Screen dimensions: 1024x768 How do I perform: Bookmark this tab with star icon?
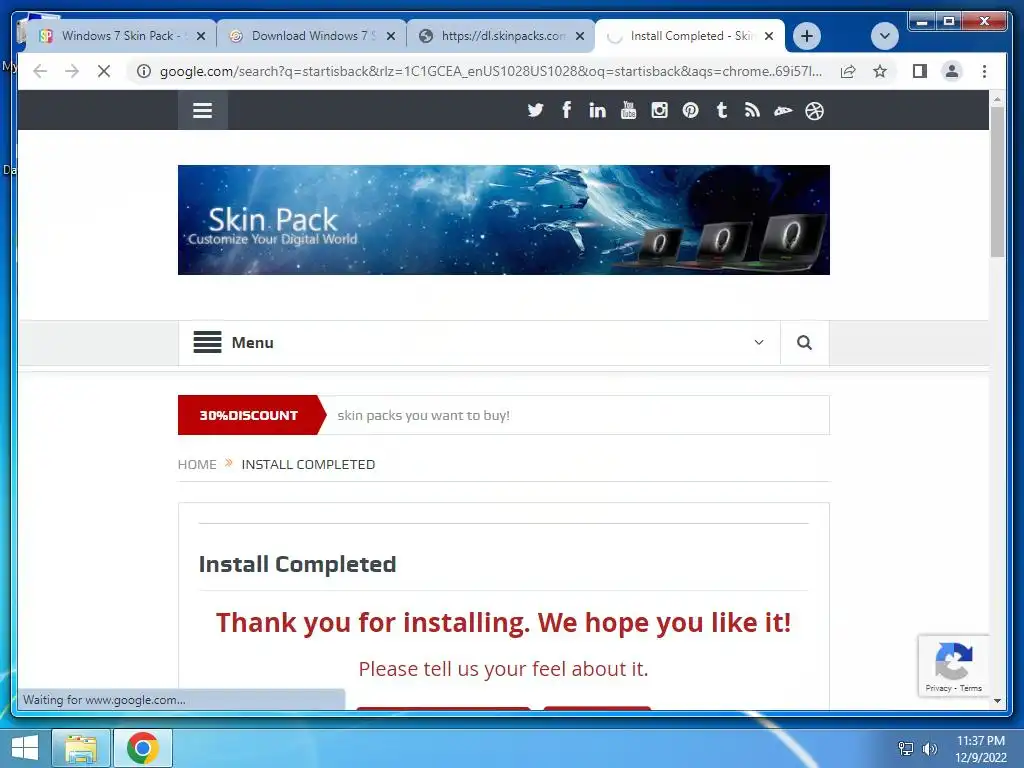pyautogui.click(x=880, y=71)
